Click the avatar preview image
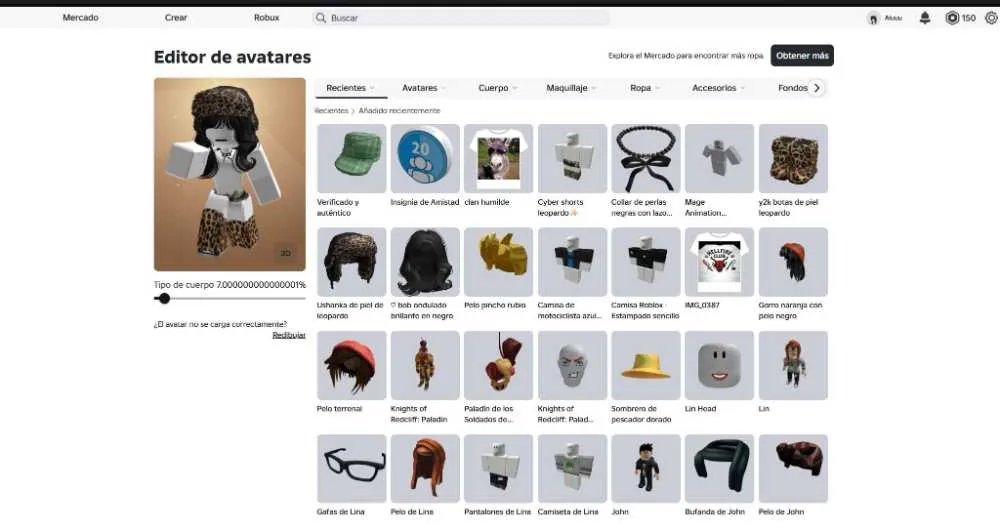This screenshot has width=1000, height=531. [x=230, y=175]
